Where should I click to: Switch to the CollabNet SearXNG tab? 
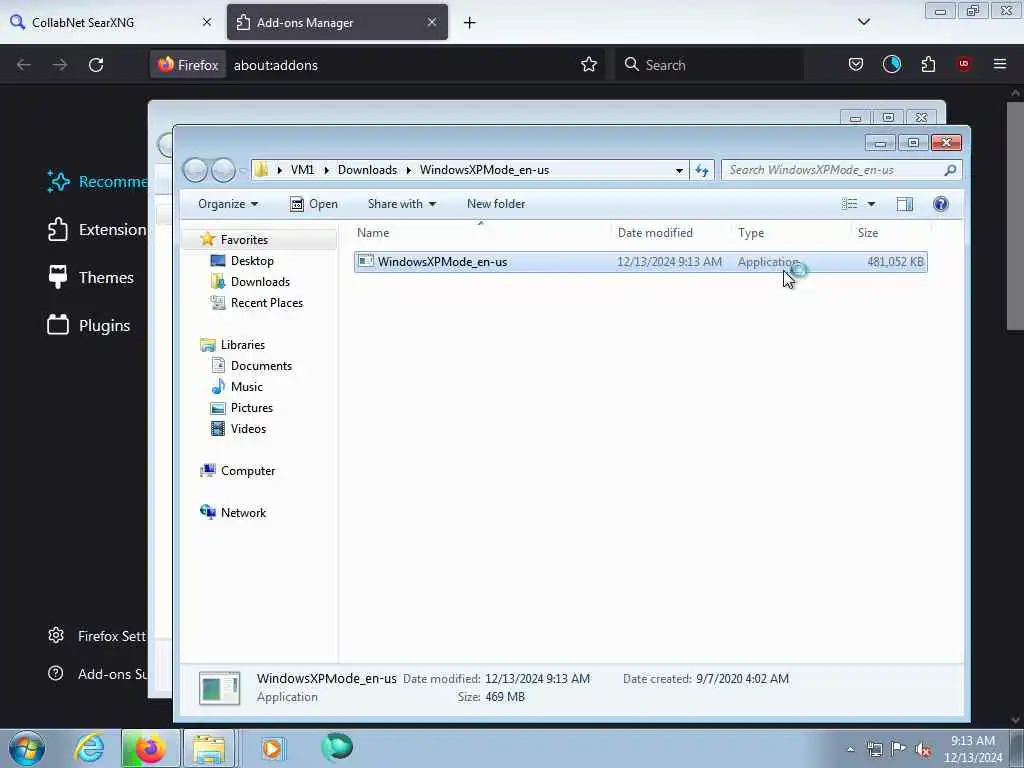tap(111, 22)
